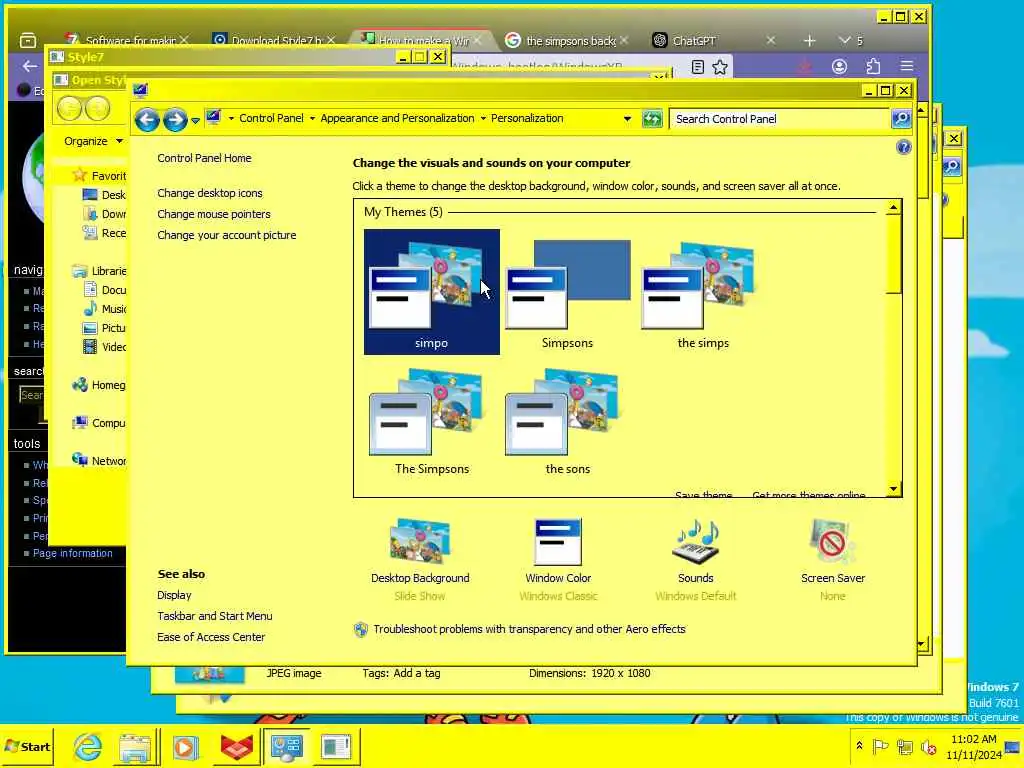Click the Control Panel breadcrumb
This screenshot has height=768, width=1024.
pyautogui.click(x=271, y=118)
